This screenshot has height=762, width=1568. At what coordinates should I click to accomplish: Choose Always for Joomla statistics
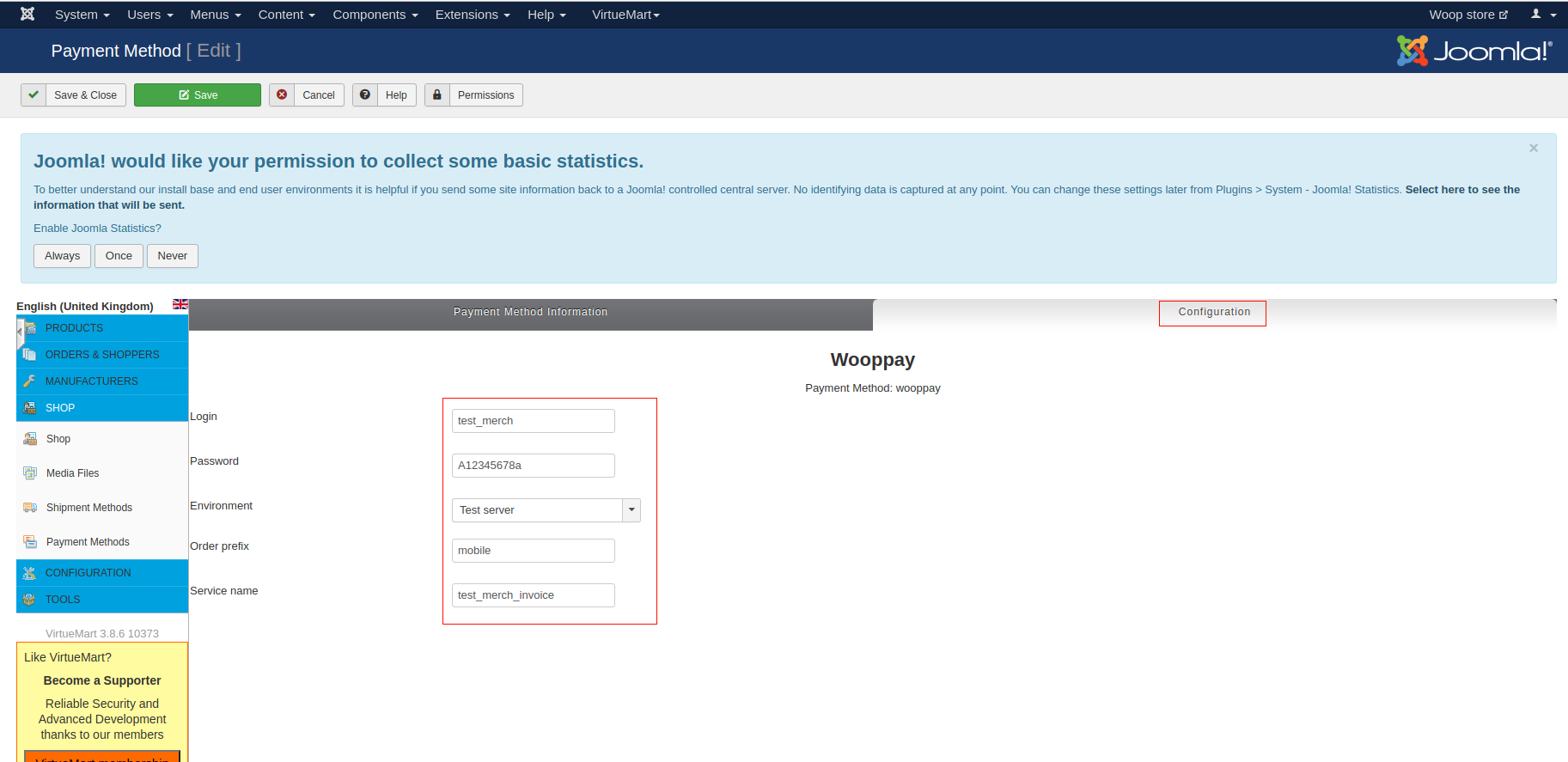[x=62, y=256]
